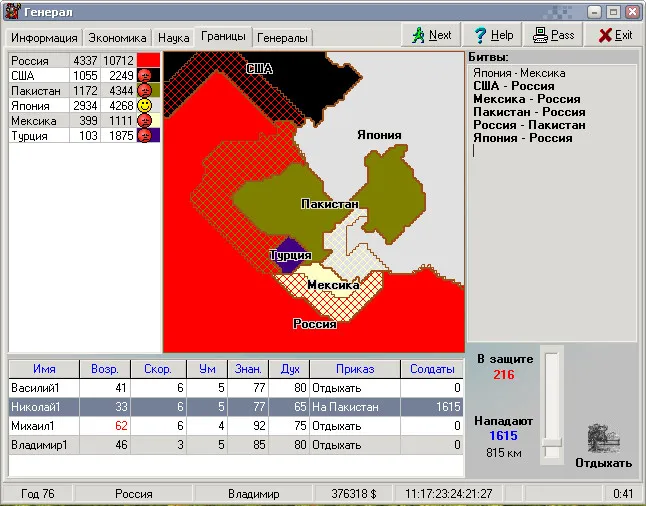Click the Next turn button
The width and height of the screenshot is (646, 506).
(x=430, y=35)
